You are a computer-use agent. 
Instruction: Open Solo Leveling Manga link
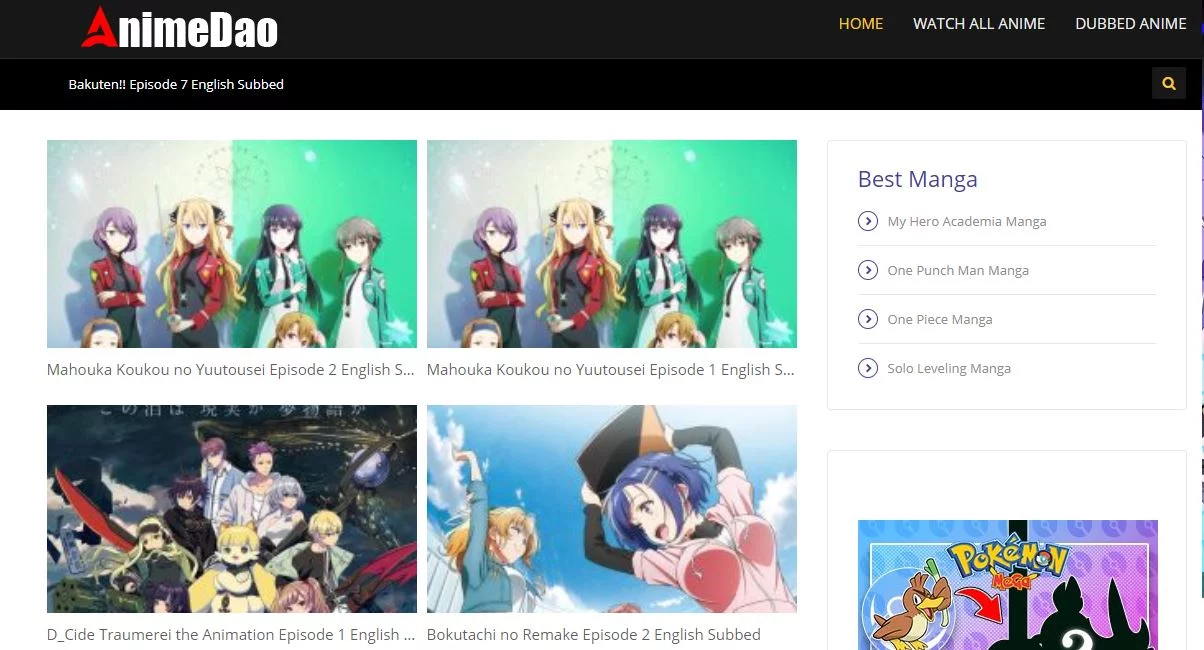949,368
